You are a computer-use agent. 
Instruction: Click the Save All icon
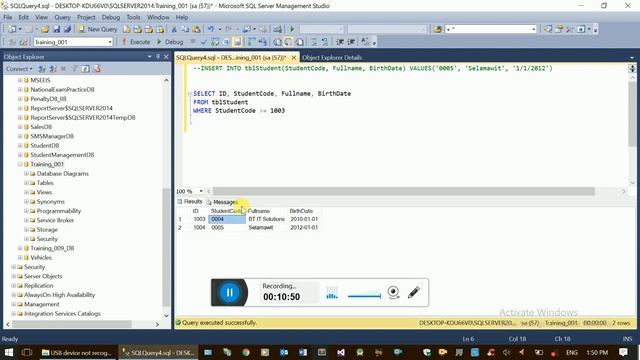[x=67, y=29]
